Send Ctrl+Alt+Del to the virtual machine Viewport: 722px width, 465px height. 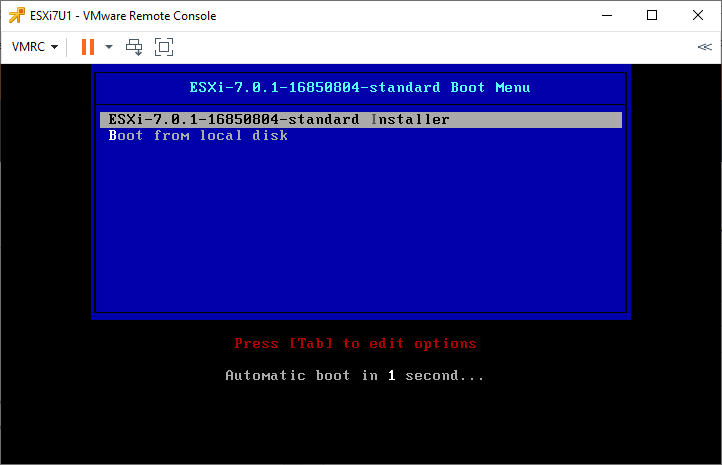pos(134,46)
